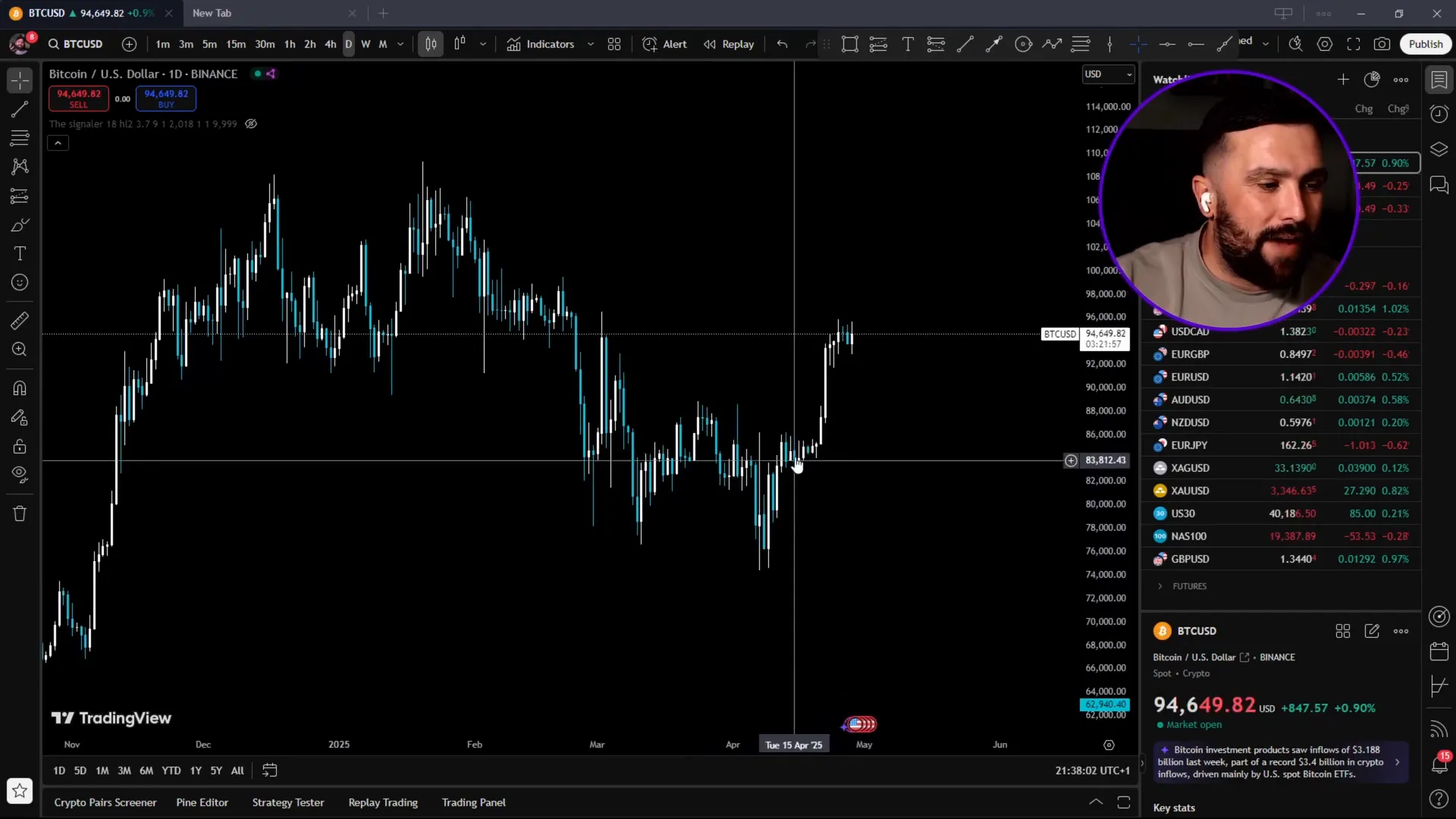Take a chart snapshot with camera icon

point(1382,44)
